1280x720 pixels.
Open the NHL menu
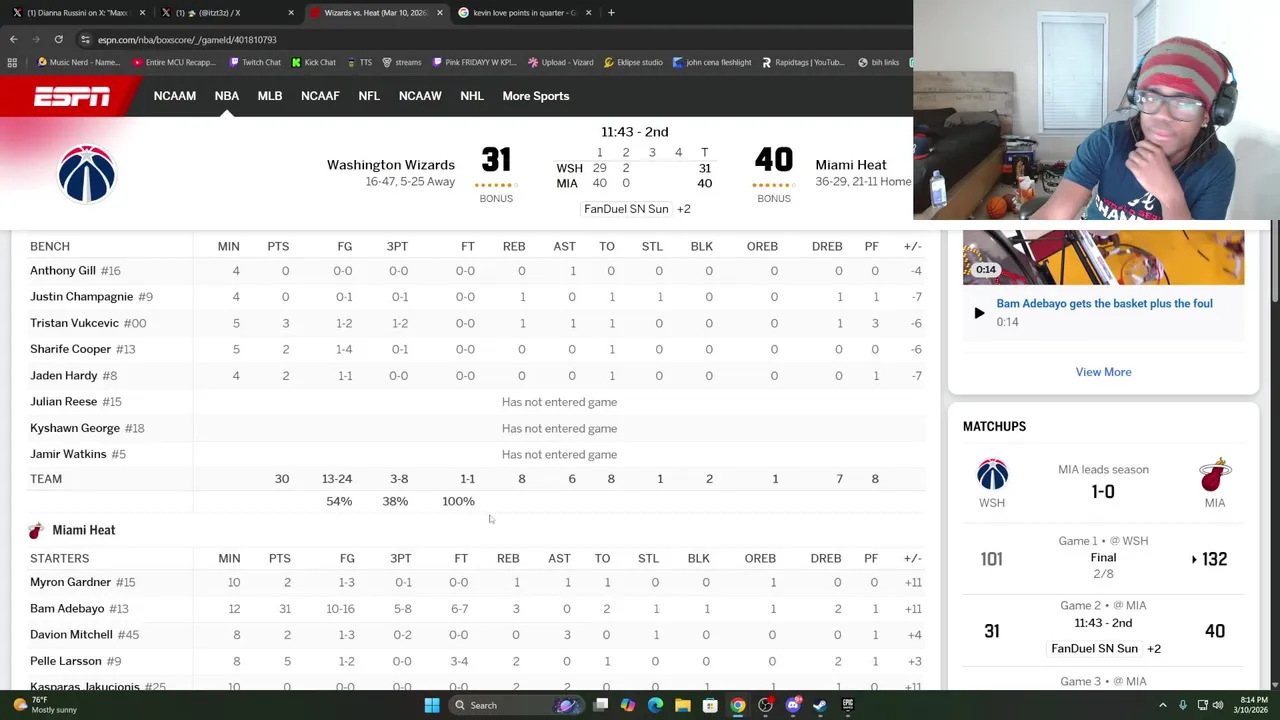point(472,96)
